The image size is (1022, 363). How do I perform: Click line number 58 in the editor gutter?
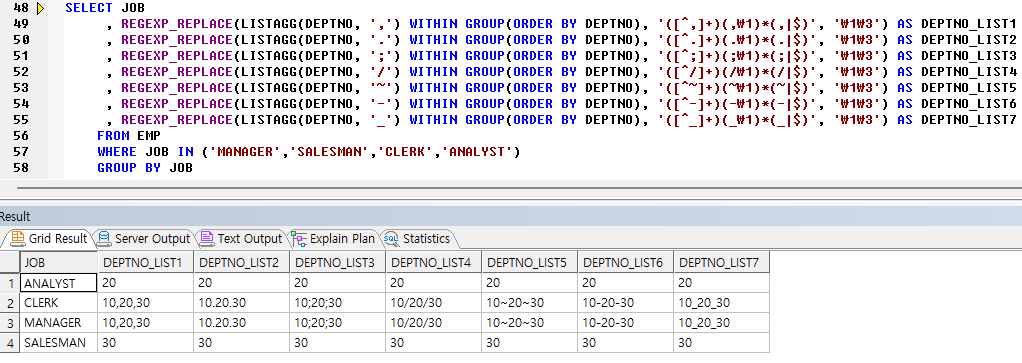tap(22, 167)
